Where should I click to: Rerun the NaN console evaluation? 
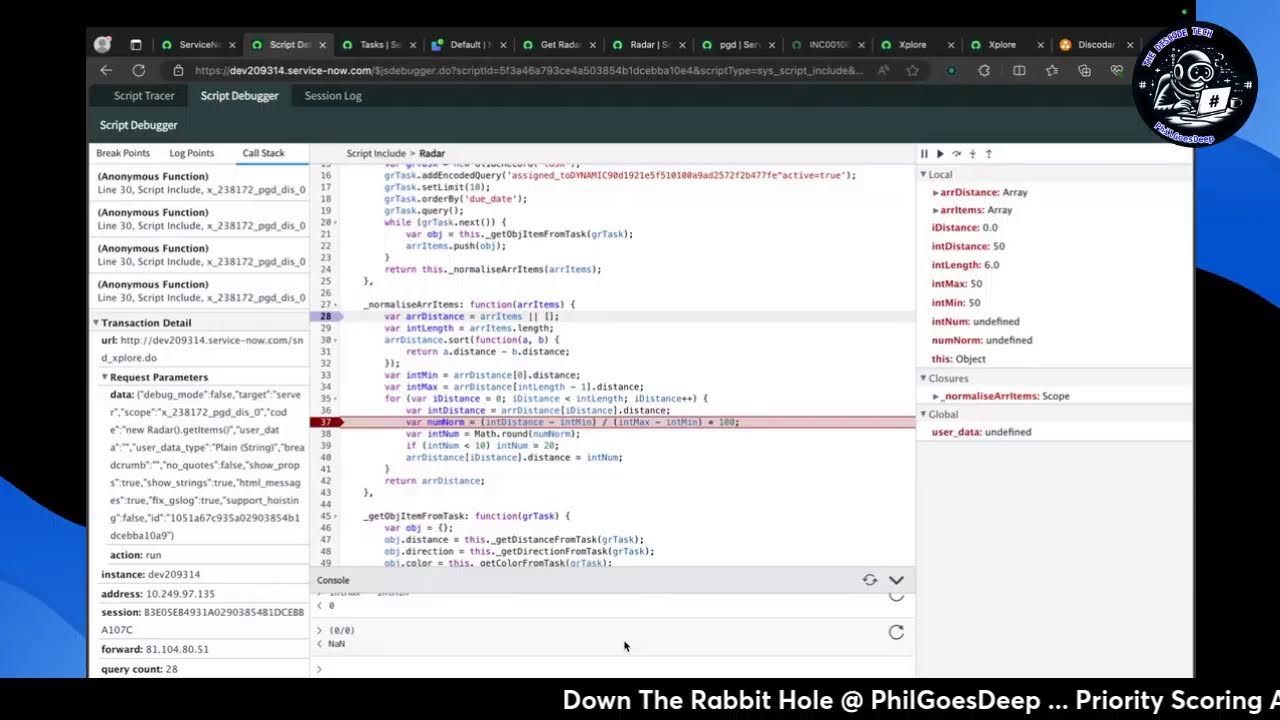click(896, 632)
